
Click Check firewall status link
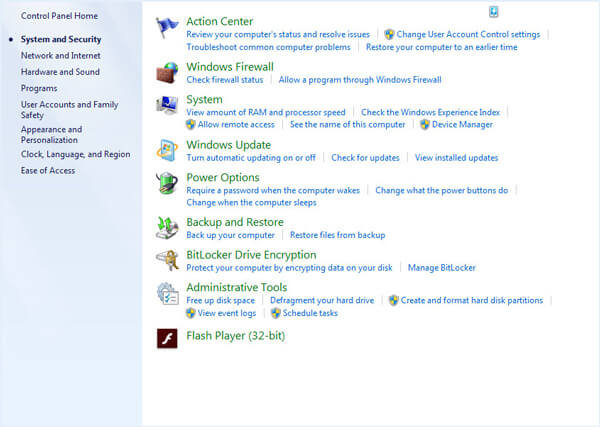[225, 80]
